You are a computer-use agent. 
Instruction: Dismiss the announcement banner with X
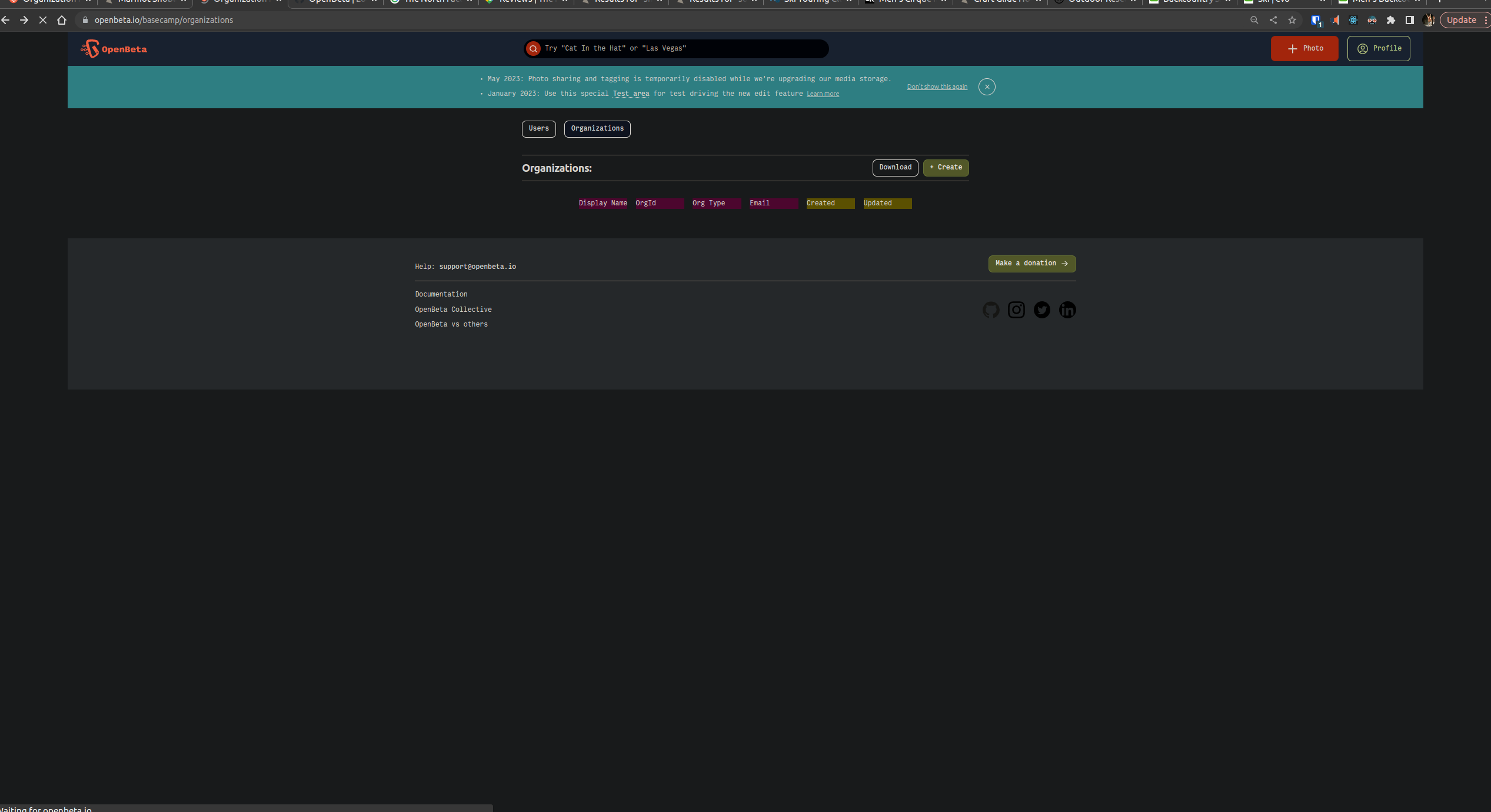[987, 86]
